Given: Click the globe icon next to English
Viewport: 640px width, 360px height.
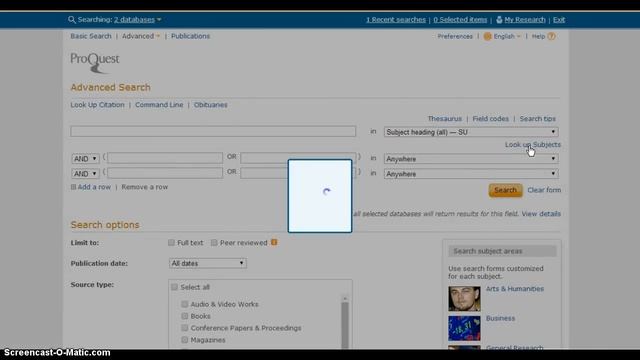Looking at the screenshot, I should pyautogui.click(x=487, y=36).
